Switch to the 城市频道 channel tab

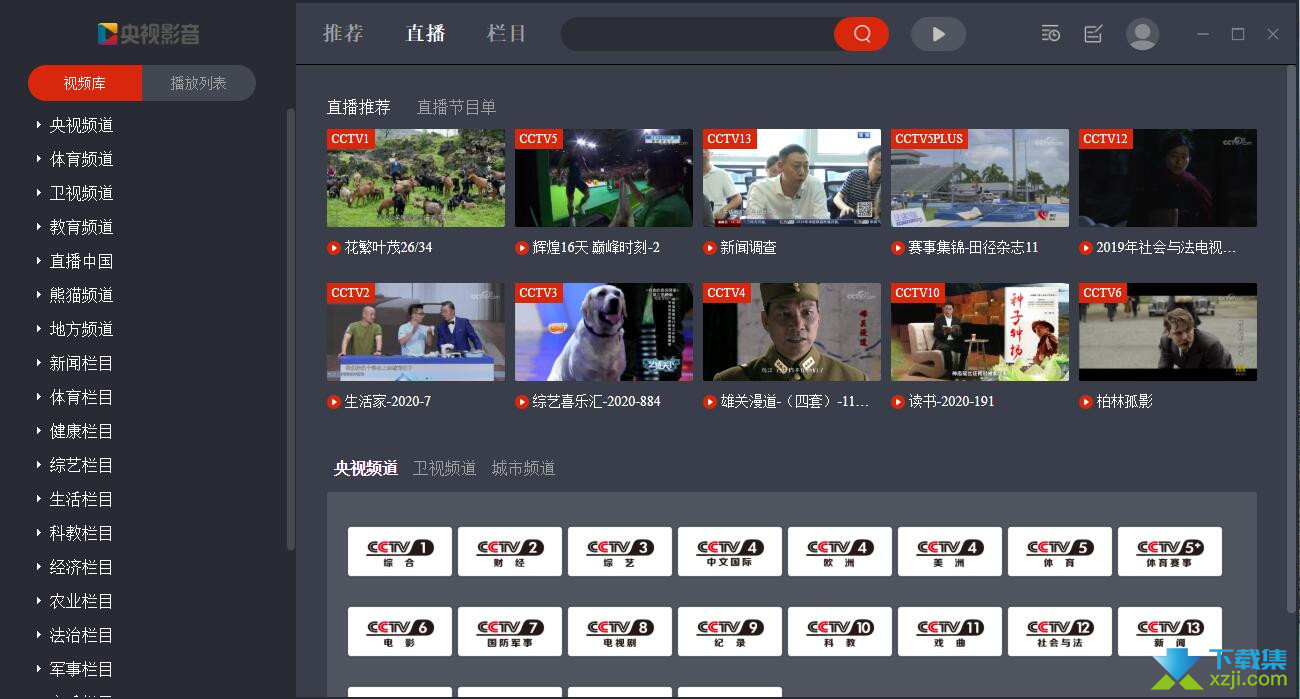(523, 468)
